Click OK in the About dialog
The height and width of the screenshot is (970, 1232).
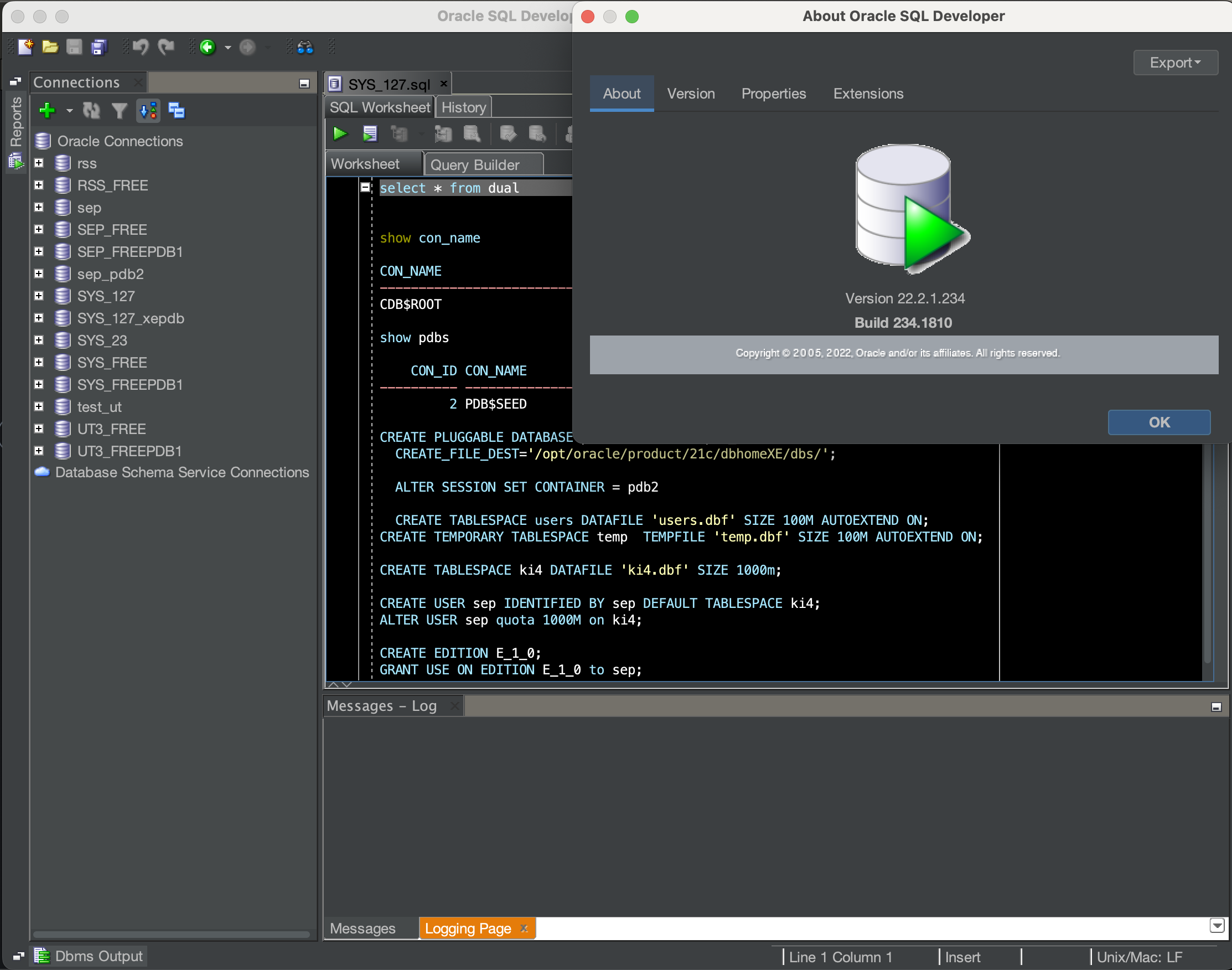[x=1159, y=422]
